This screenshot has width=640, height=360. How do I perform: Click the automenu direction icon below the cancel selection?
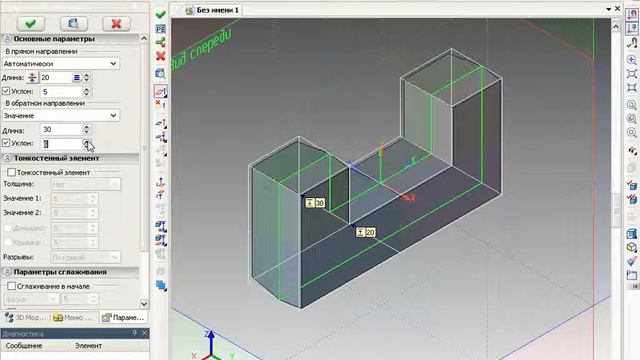(x=160, y=123)
